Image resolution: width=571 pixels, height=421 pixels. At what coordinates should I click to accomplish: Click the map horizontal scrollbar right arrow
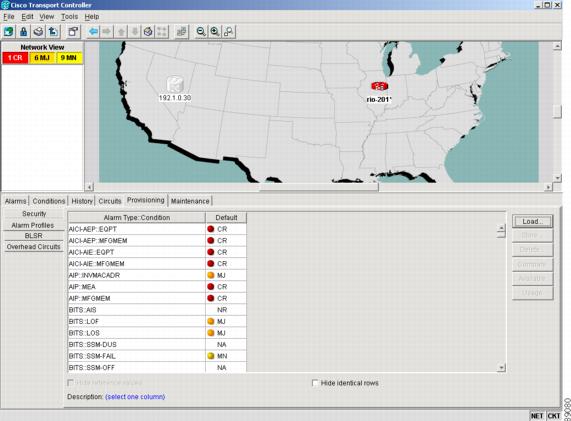[x=548, y=187]
